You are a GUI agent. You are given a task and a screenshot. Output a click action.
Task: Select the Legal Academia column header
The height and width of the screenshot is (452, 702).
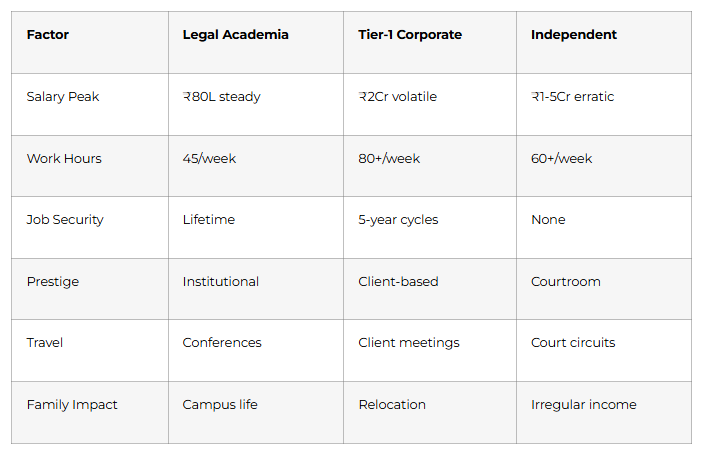coord(235,35)
